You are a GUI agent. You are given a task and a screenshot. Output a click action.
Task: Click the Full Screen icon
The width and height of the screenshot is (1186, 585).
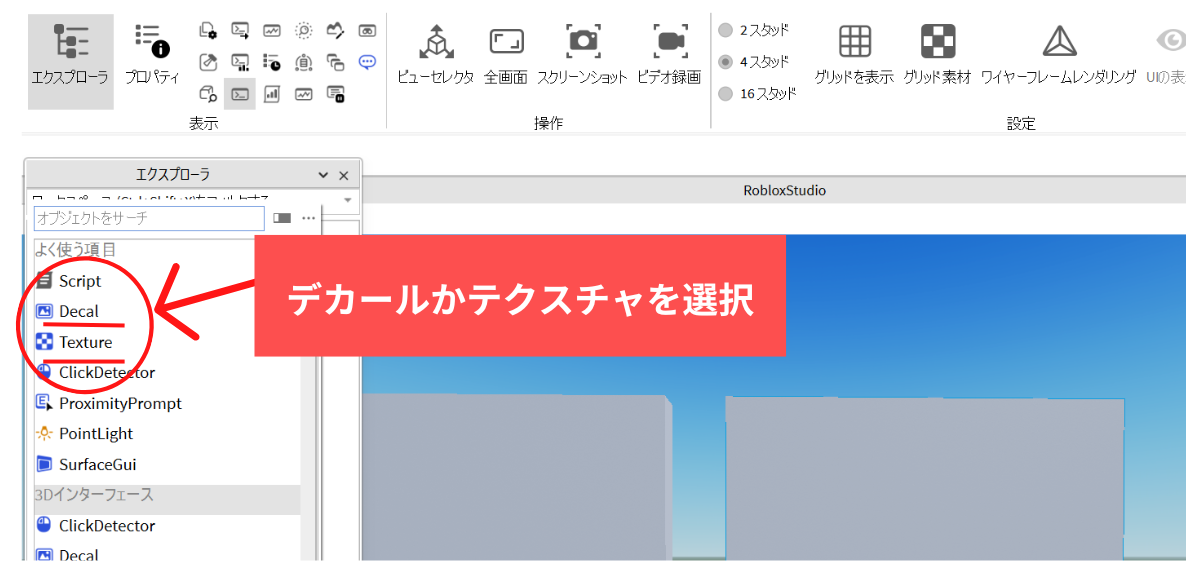click(506, 55)
